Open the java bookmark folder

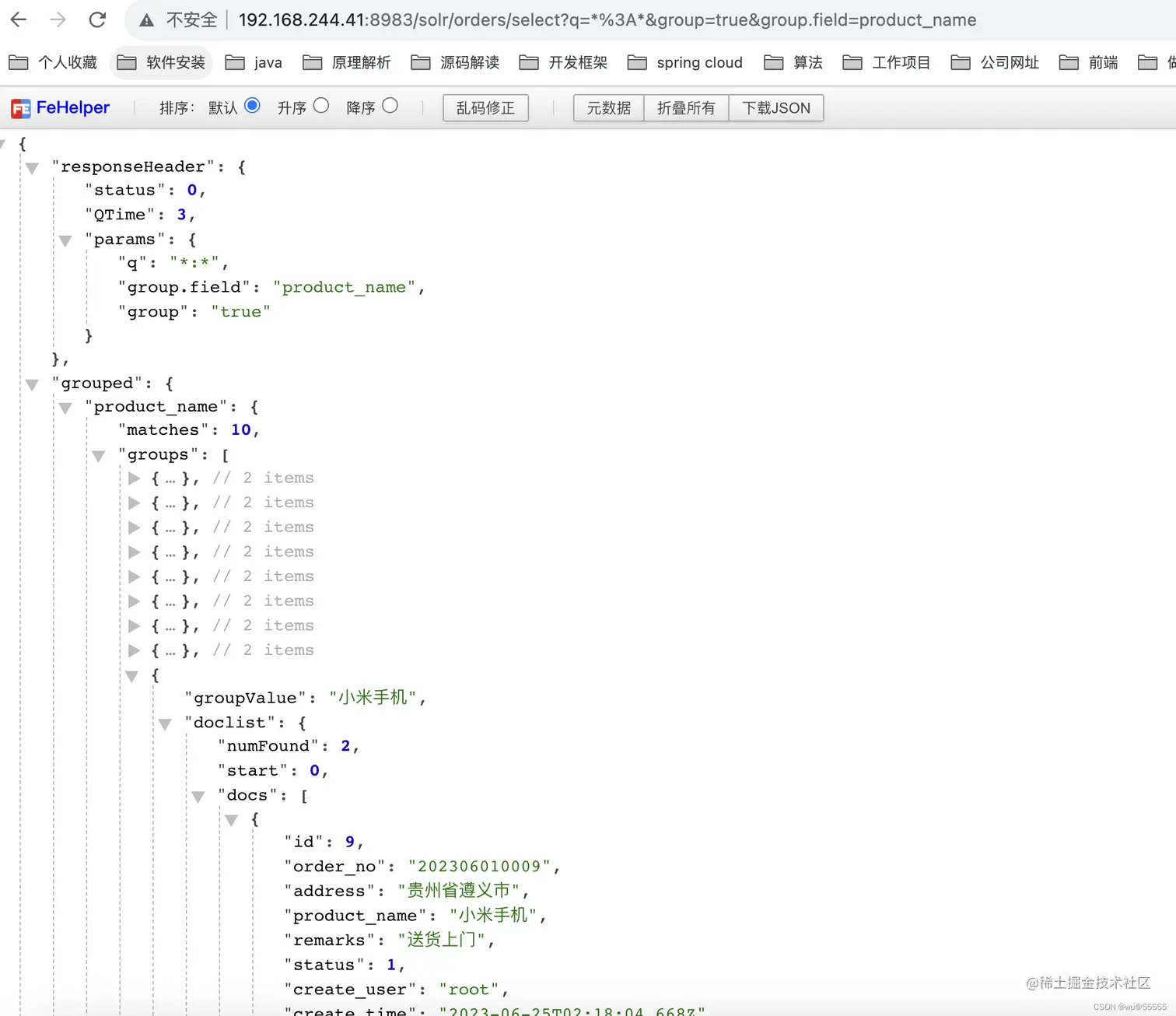[x=254, y=62]
